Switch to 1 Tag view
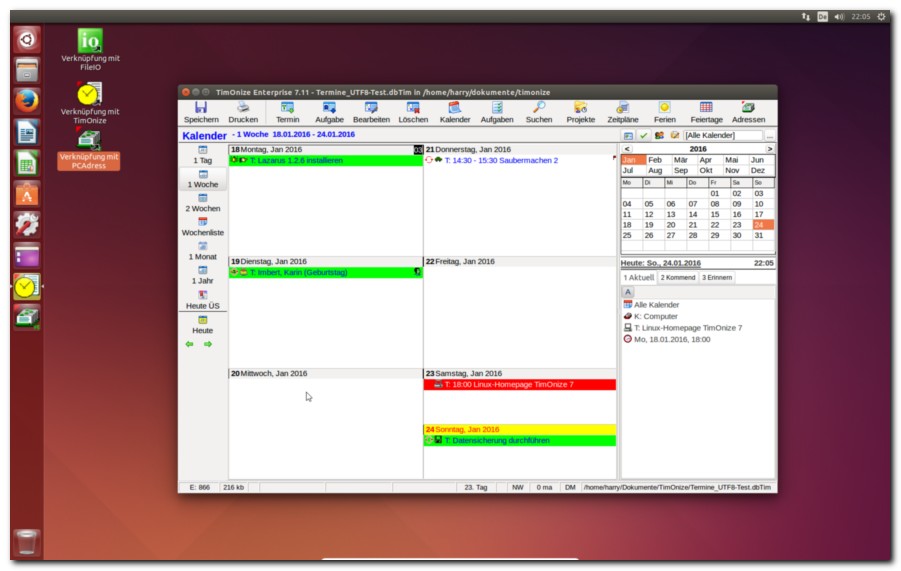901x571 pixels. click(x=203, y=155)
